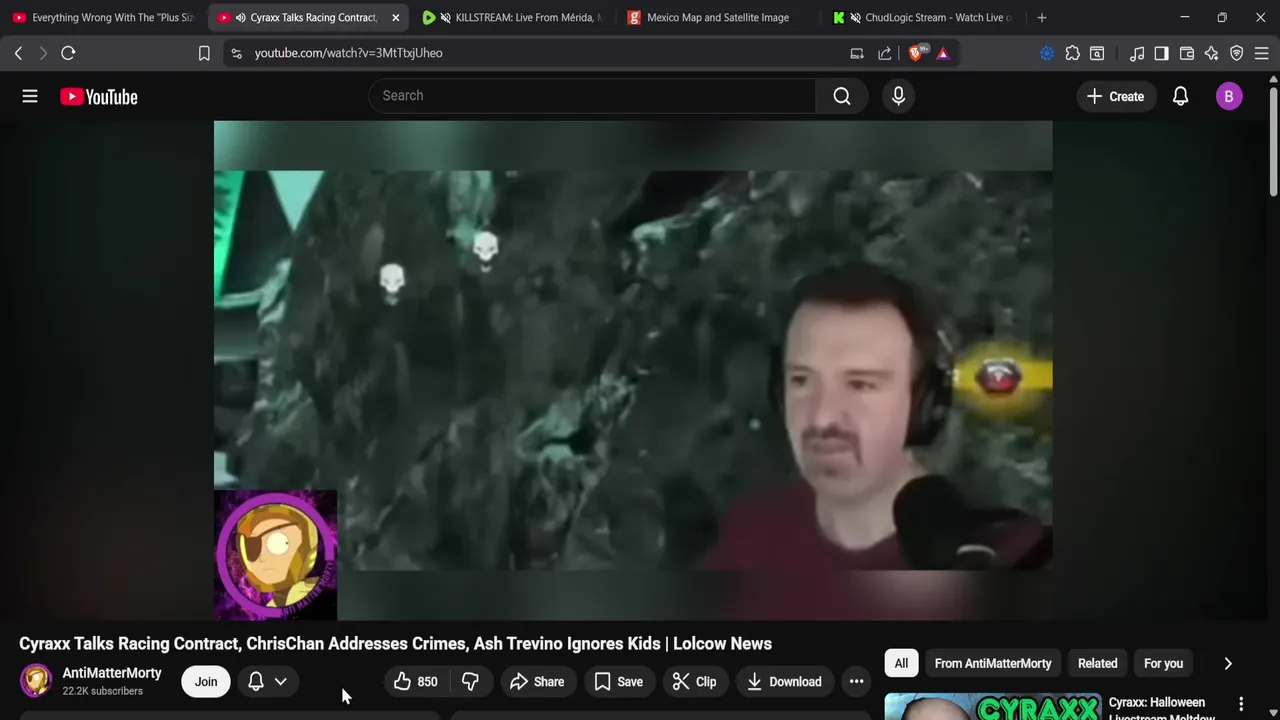Open Leo AI sparkle icon
This screenshot has width=1280, height=720.
pos(1212,53)
